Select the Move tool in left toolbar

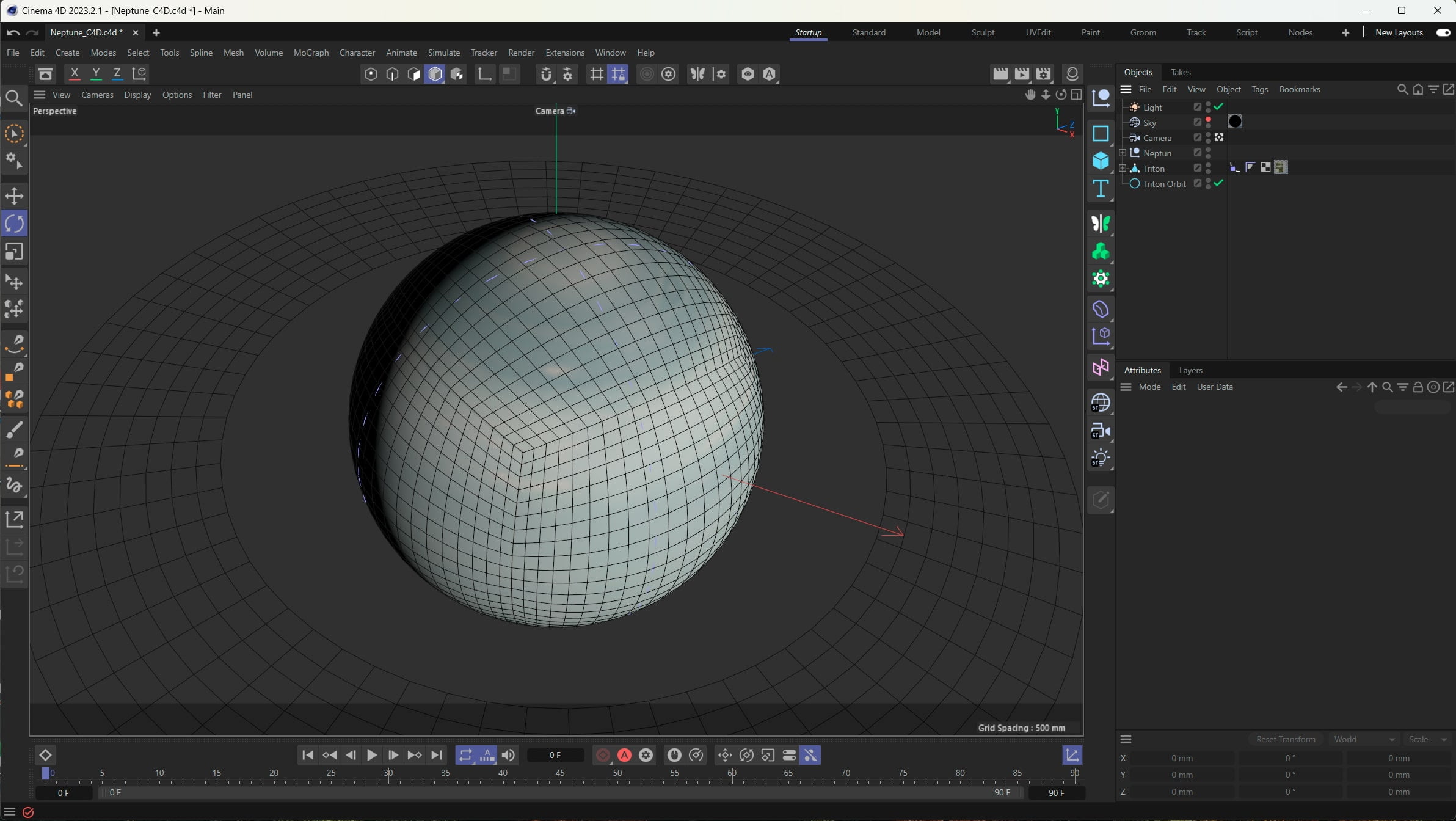tap(14, 196)
